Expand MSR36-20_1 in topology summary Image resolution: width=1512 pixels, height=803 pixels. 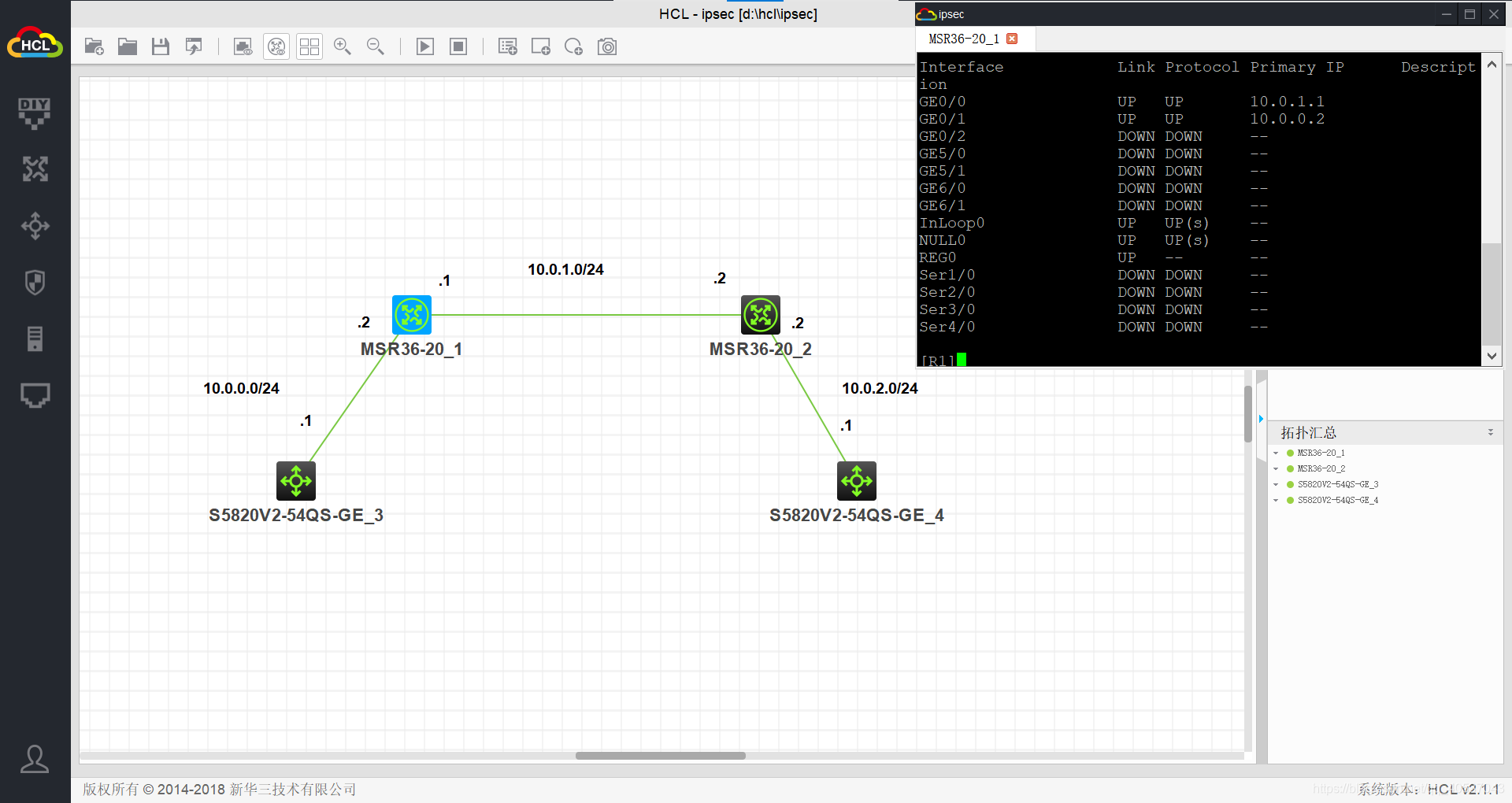pos(1276,453)
